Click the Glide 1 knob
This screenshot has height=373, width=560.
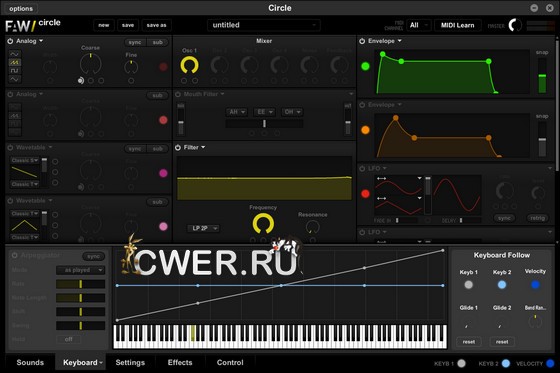pos(468,323)
